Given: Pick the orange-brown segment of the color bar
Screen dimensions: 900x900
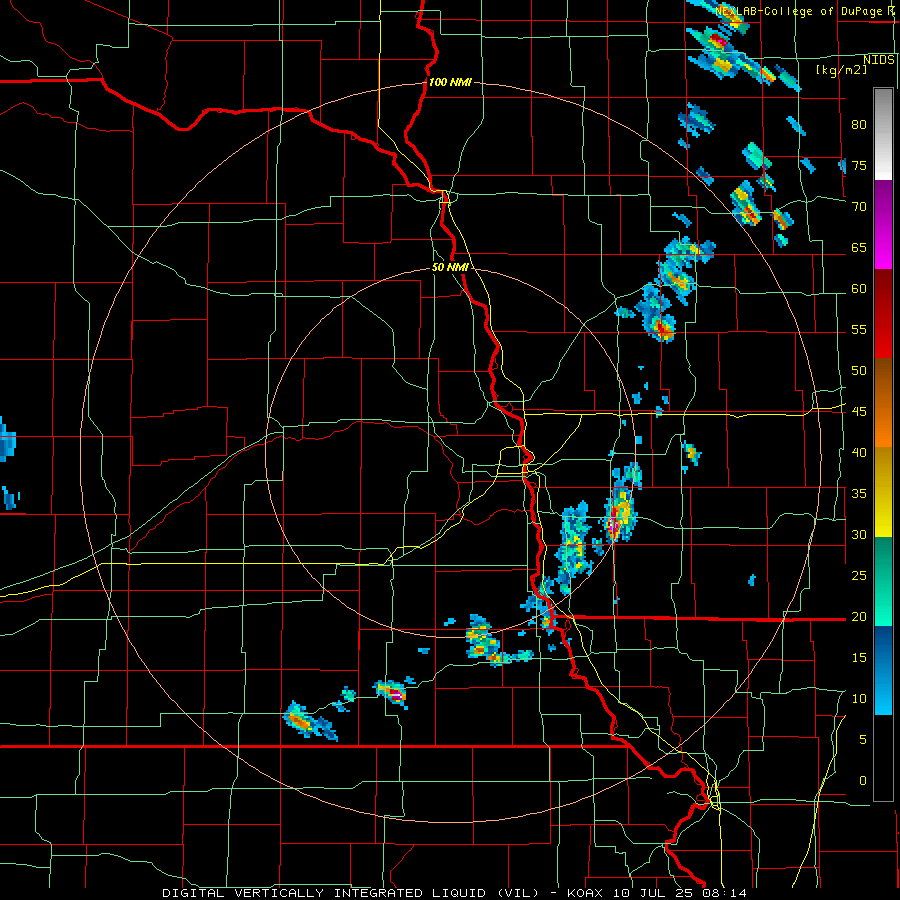Looking at the screenshot, I should [x=883, y=403].
